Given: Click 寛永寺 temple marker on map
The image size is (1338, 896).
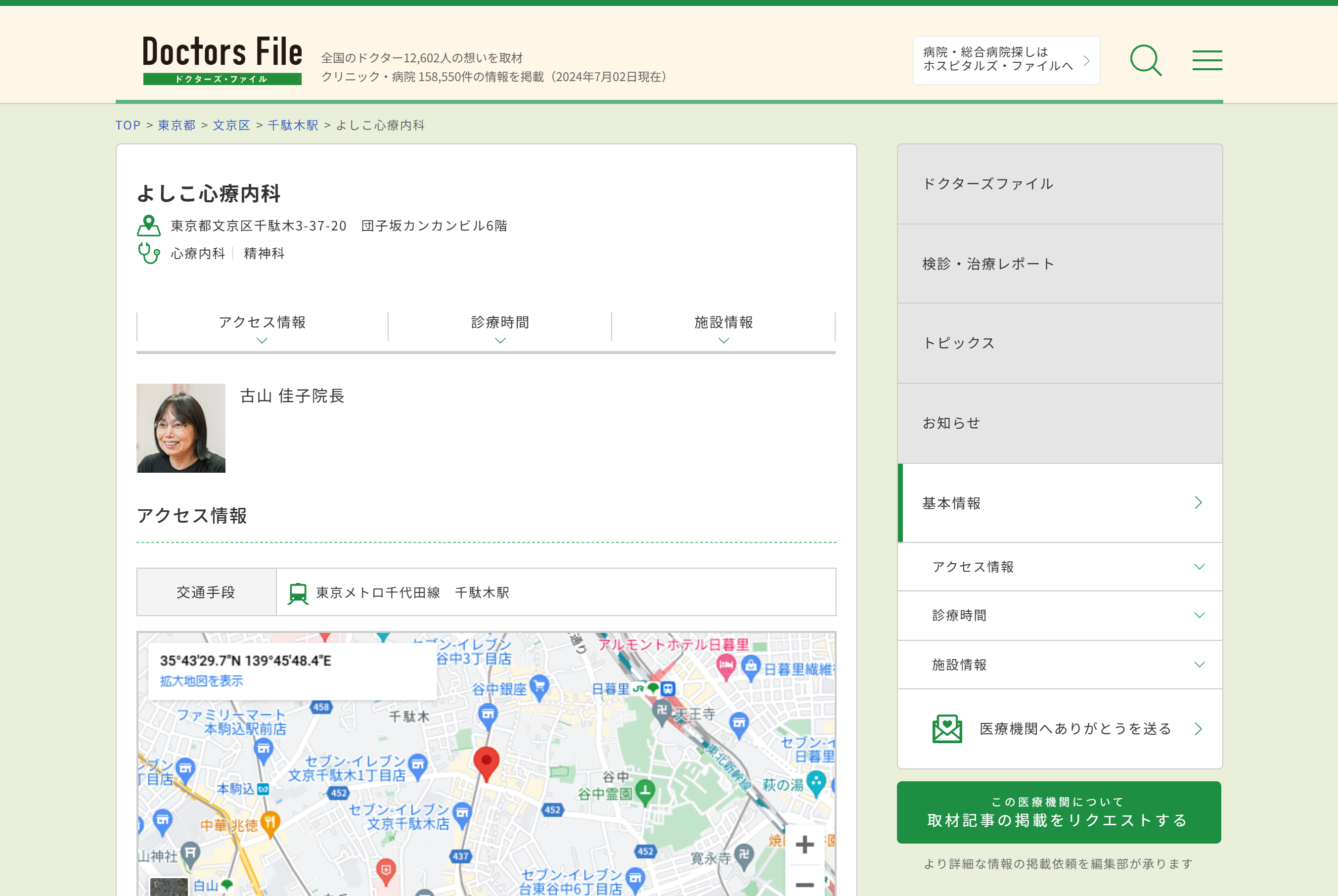Looking at the screenshot, I should tap(743, 856).
